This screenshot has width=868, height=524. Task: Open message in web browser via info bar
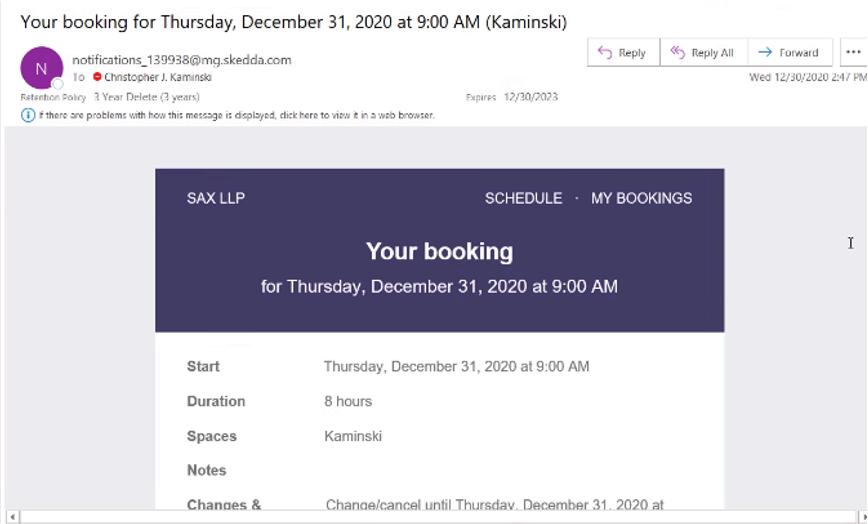(x=236, y=115)
